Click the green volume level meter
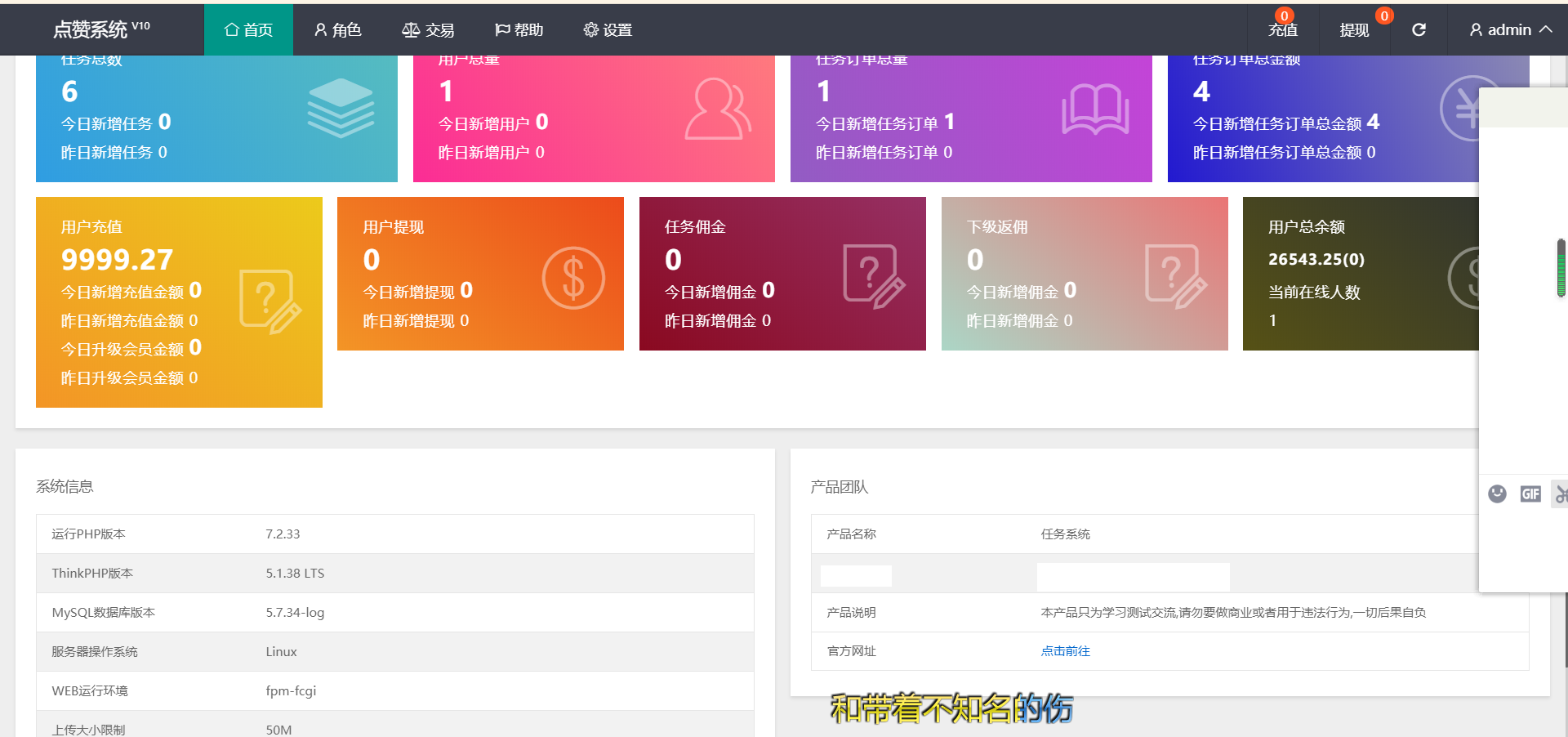Screen dimensions: 1568x737 pos(1561,268)
